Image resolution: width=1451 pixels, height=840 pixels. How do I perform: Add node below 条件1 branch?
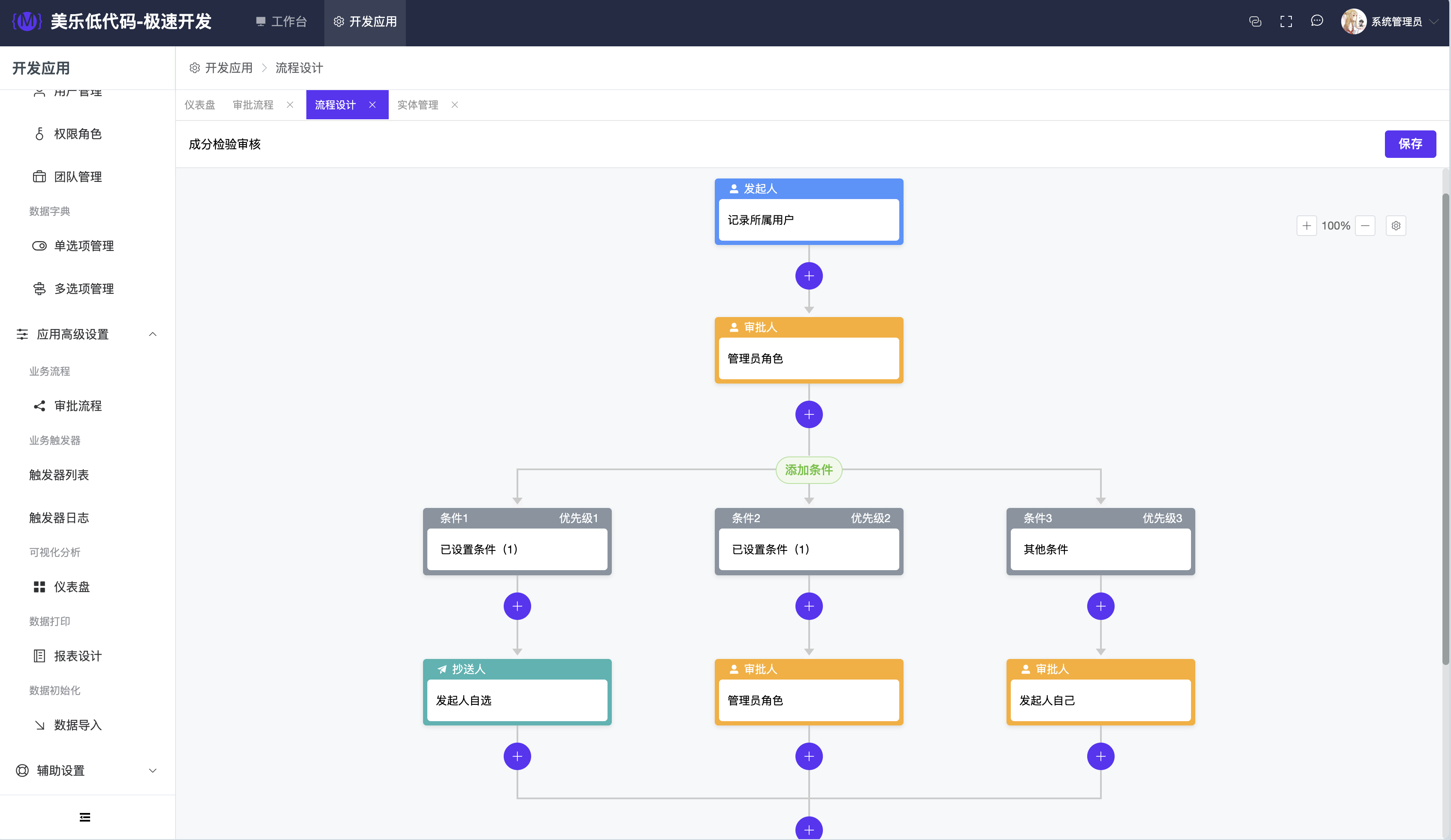click(517, 606)
